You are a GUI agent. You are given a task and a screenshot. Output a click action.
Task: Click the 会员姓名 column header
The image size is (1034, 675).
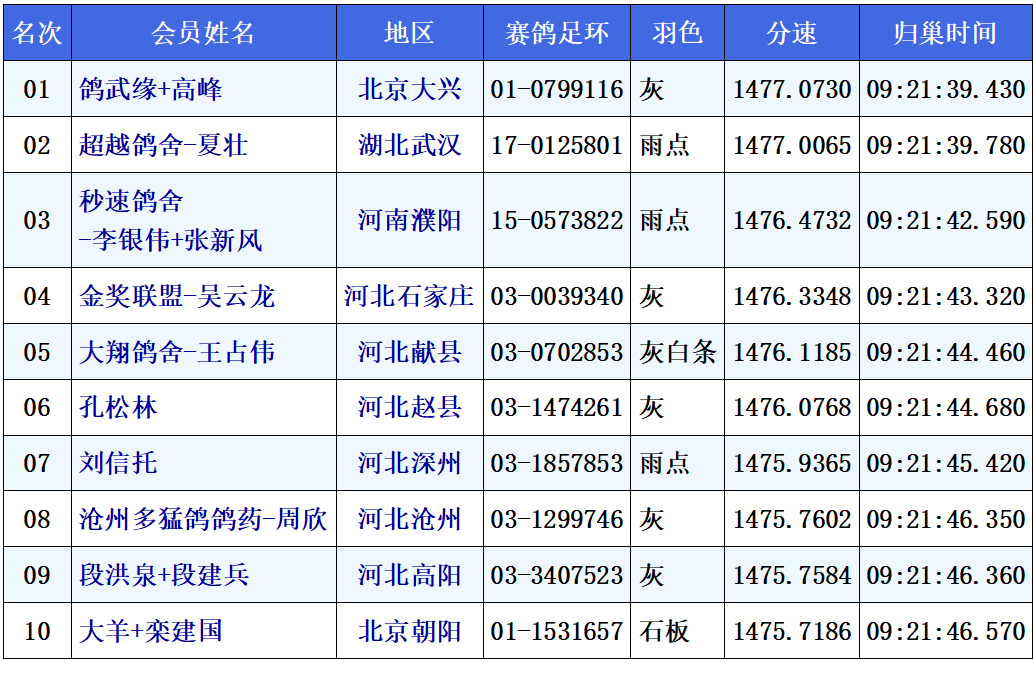coord(203,33)
